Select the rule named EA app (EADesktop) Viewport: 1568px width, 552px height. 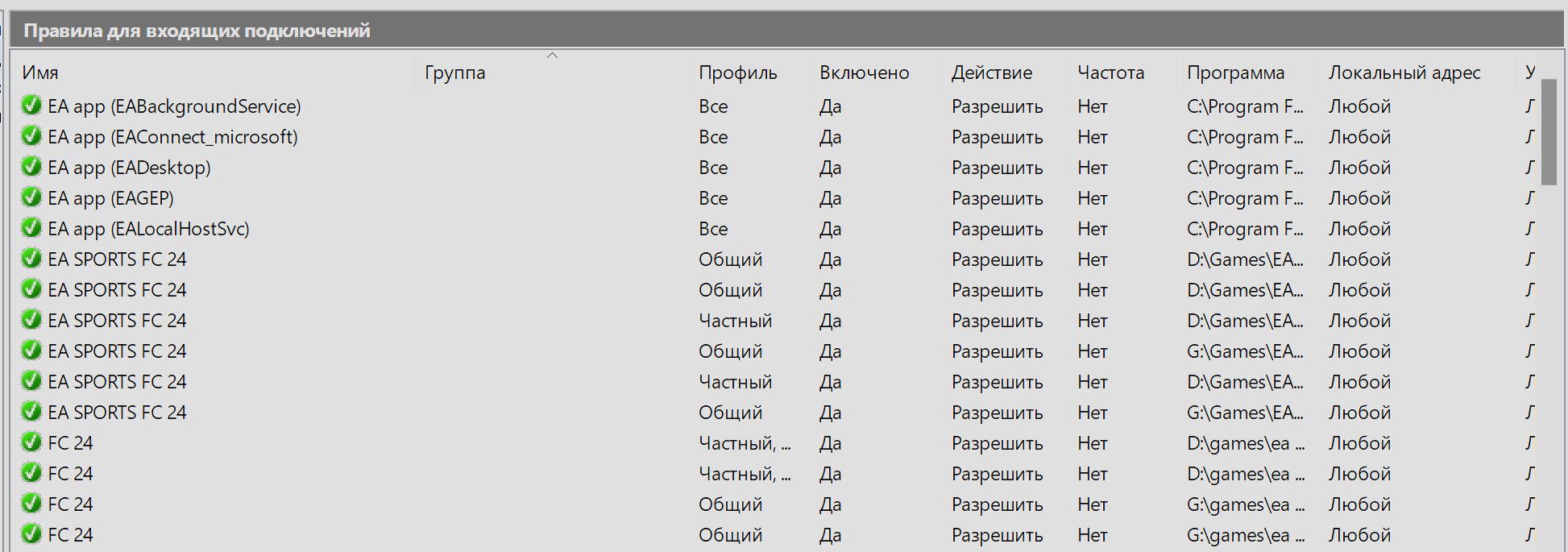(x=129, y=168)
